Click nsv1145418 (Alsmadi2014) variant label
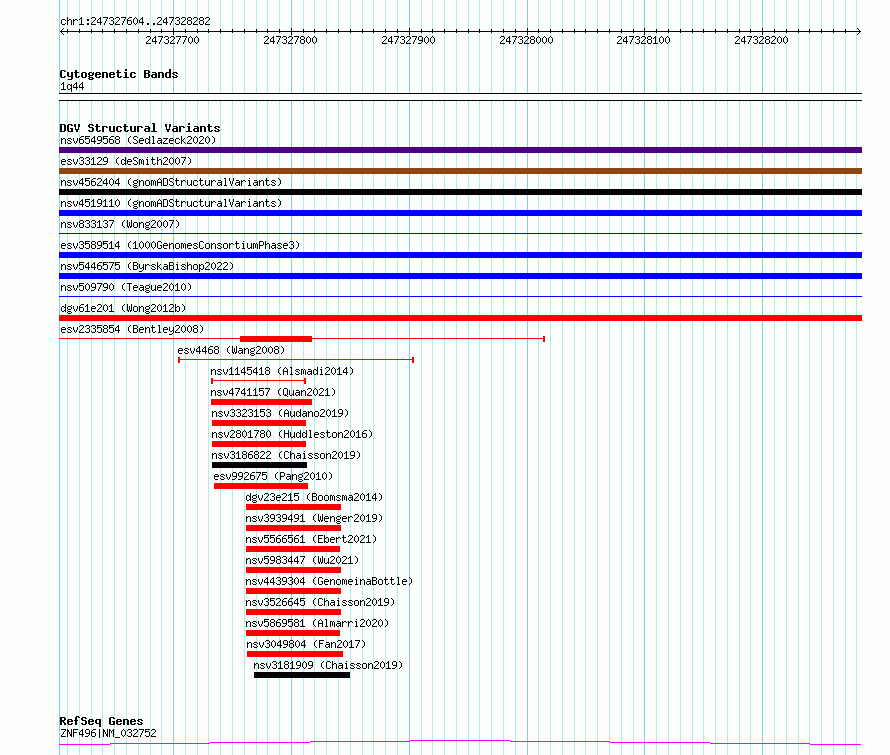 point(282,371)
